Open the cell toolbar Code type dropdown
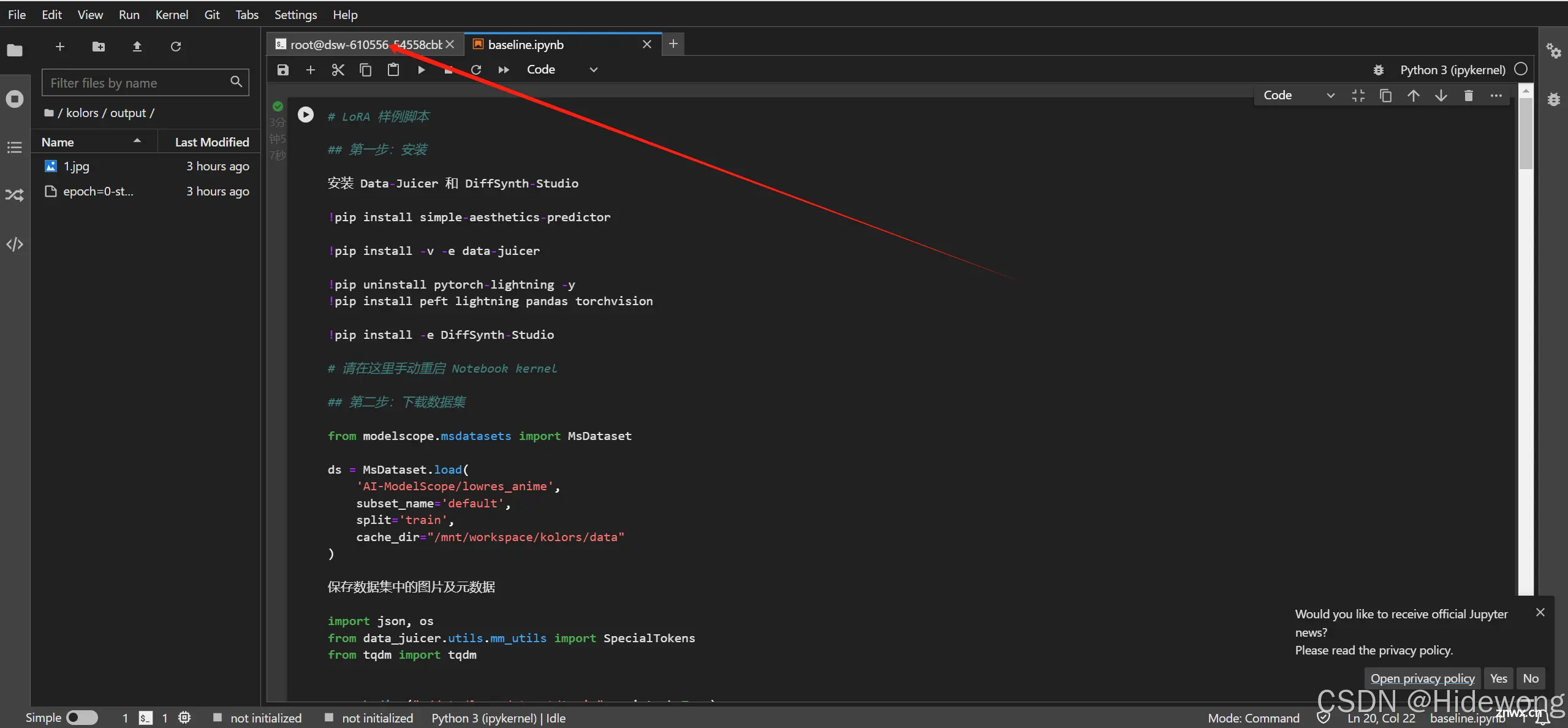 pyautogui.click(x=1298, y=96)
